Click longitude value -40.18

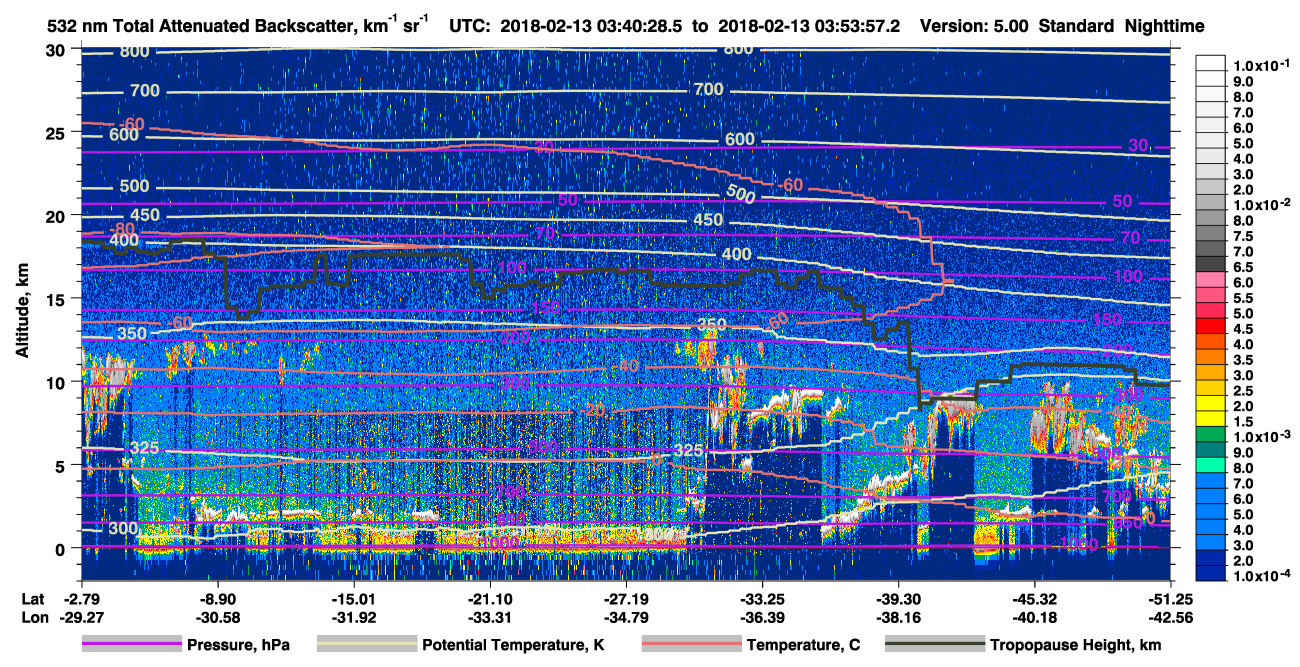1034,616
